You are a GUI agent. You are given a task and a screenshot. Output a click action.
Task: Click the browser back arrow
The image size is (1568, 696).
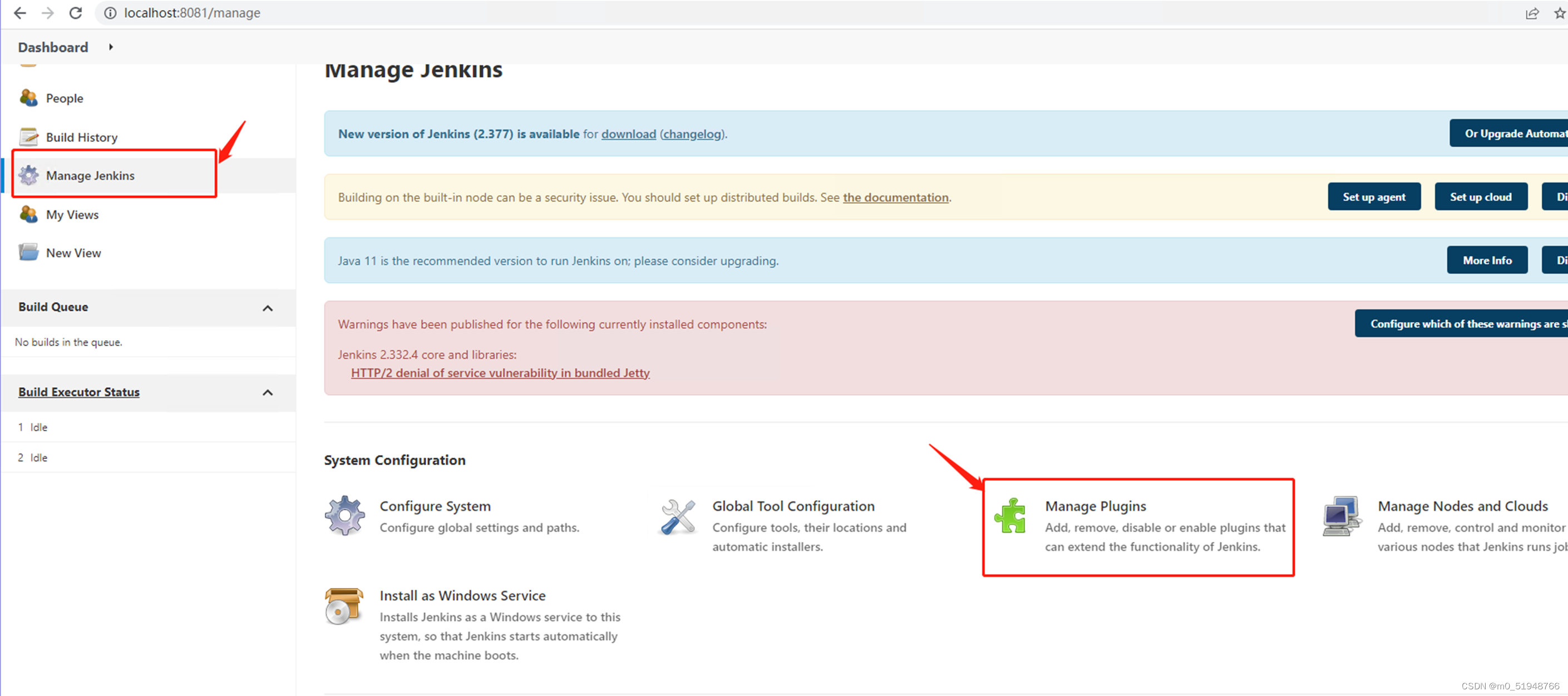pyautogui.click(x=19, y=13)
